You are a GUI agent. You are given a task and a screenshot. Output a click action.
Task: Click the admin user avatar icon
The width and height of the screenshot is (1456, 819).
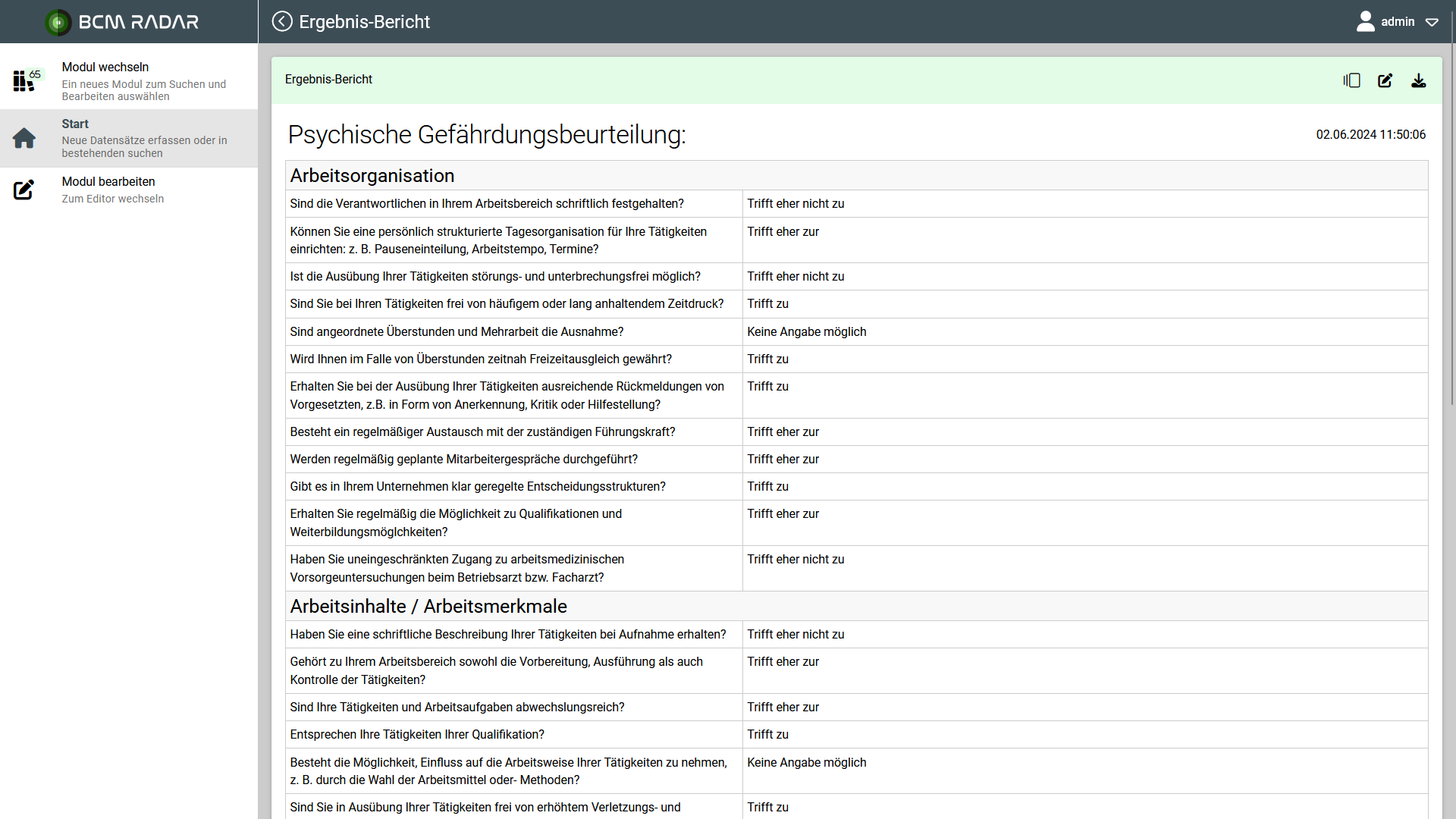coord(1365,21)
